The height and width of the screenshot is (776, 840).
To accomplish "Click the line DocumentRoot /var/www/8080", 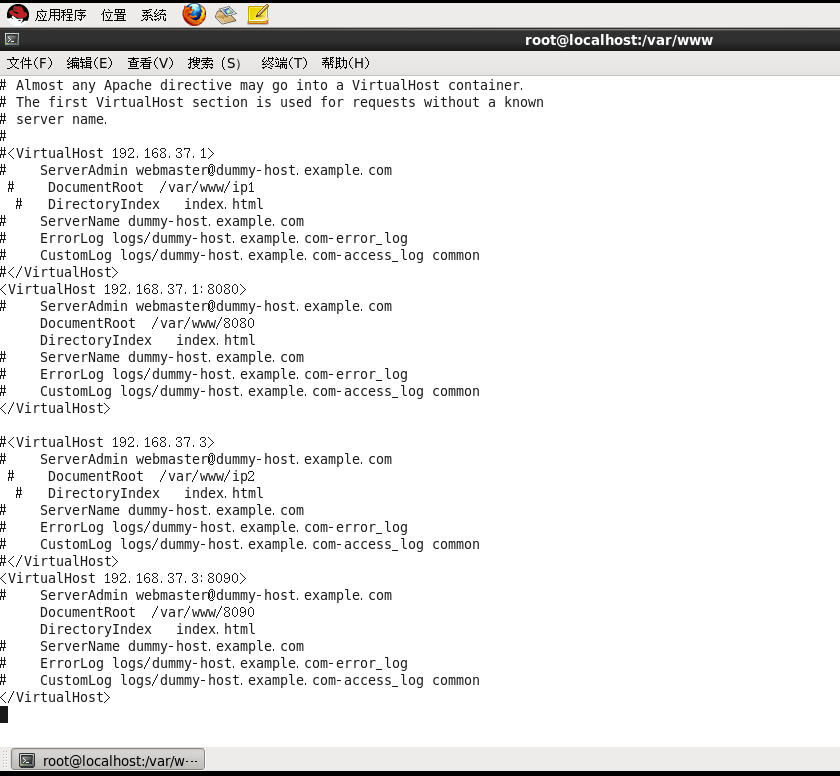I will point(147,323).
